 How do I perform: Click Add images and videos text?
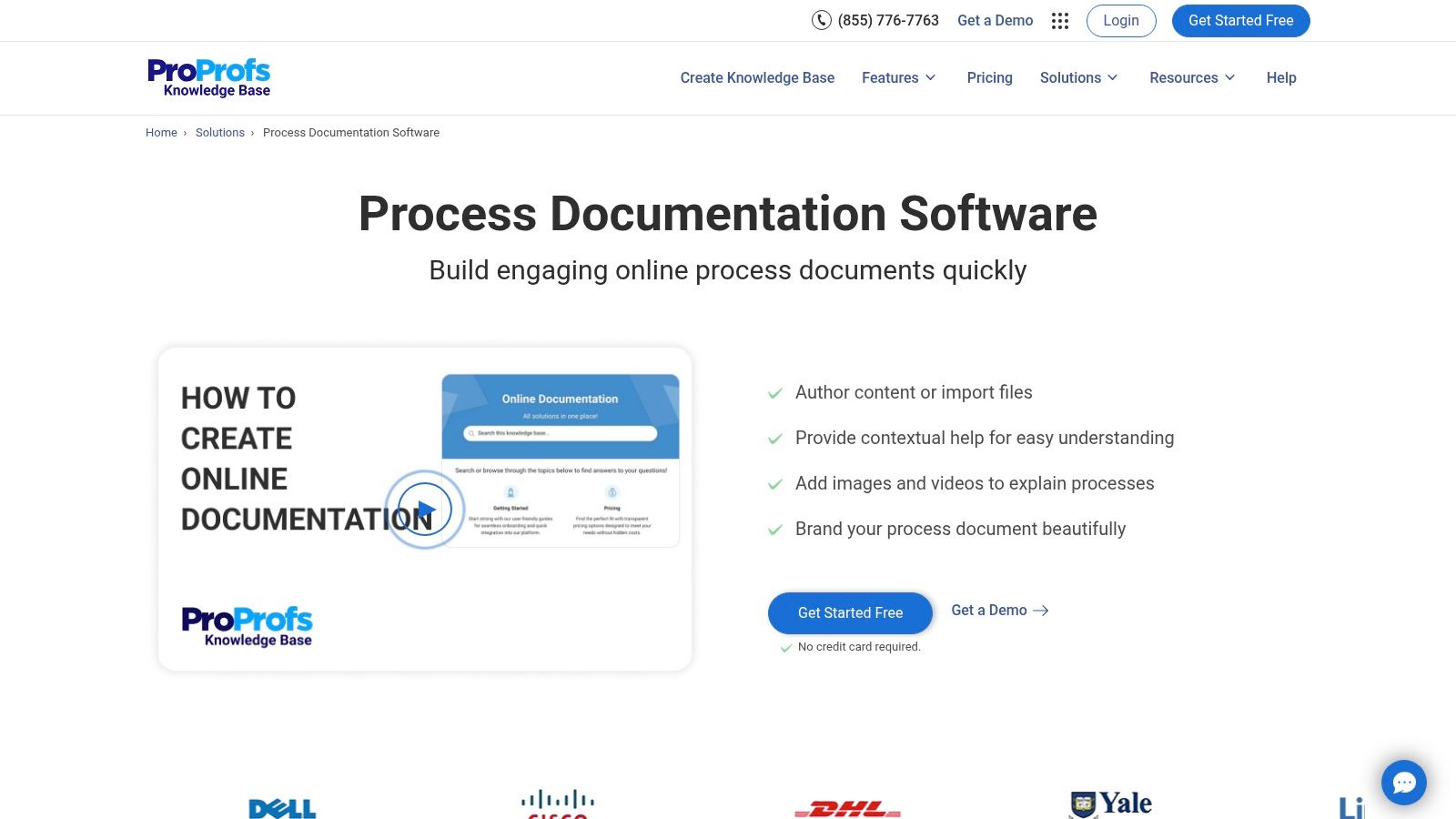pyautogui.click(x=975, y=484)
